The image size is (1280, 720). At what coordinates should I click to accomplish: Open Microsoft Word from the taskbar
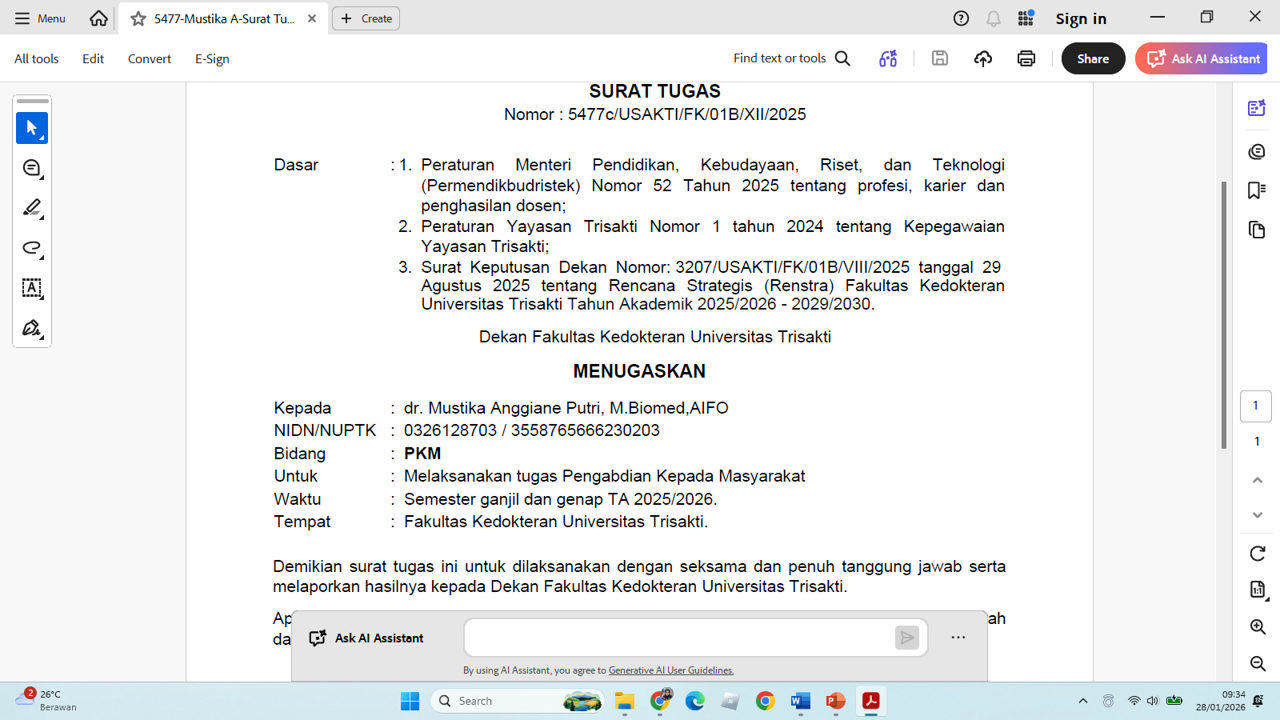coord(800,701)
